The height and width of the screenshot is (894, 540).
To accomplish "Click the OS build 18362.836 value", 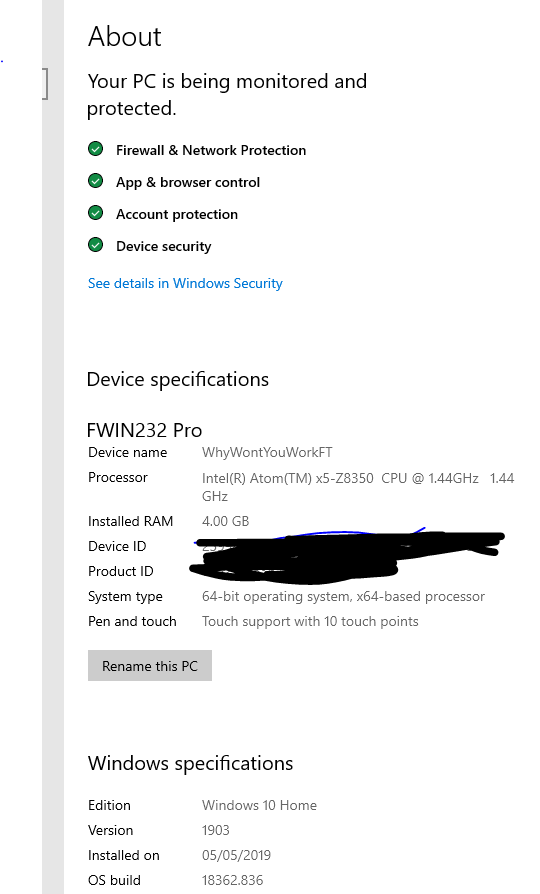I will (233, 880).
